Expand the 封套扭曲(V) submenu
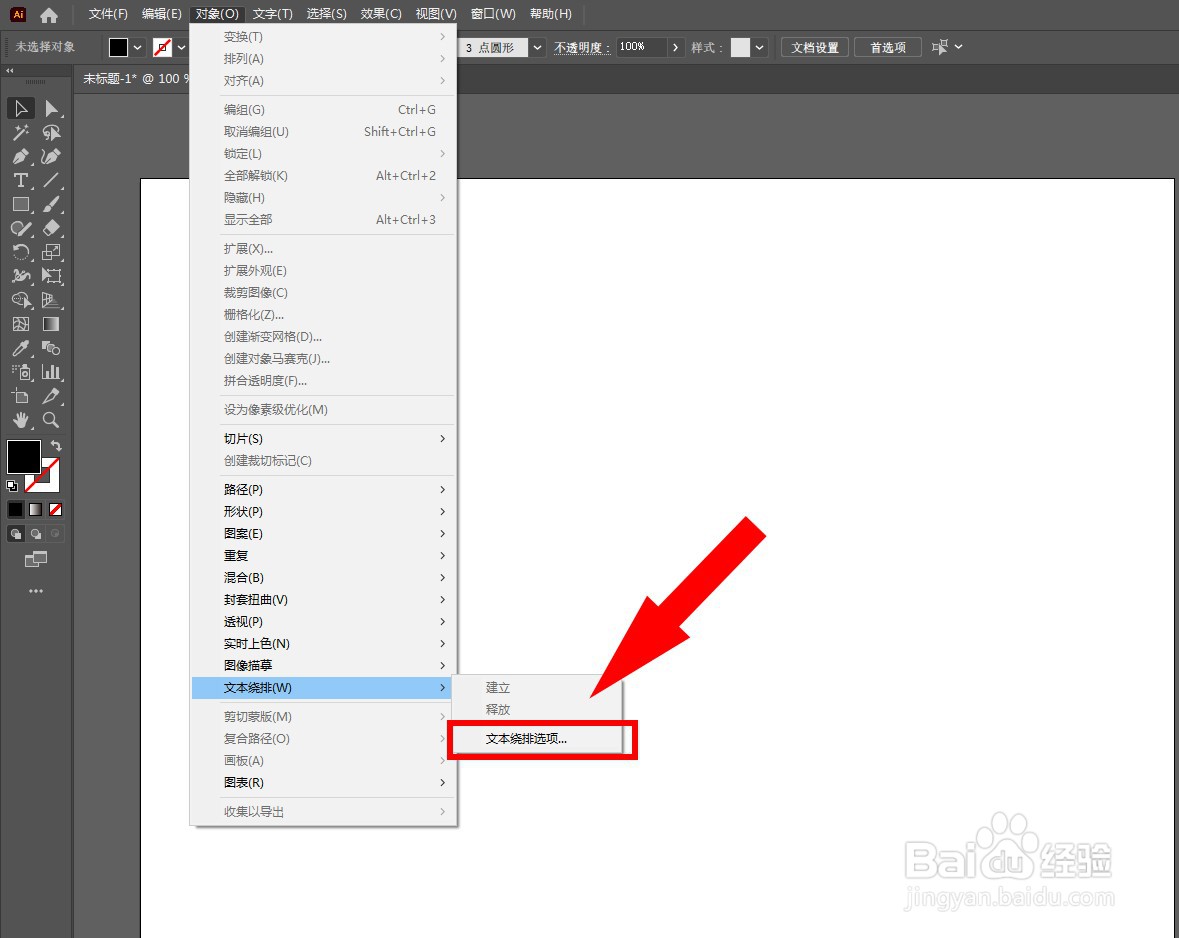This screenshot has height=938, width=1179. [x=323, y=600]
